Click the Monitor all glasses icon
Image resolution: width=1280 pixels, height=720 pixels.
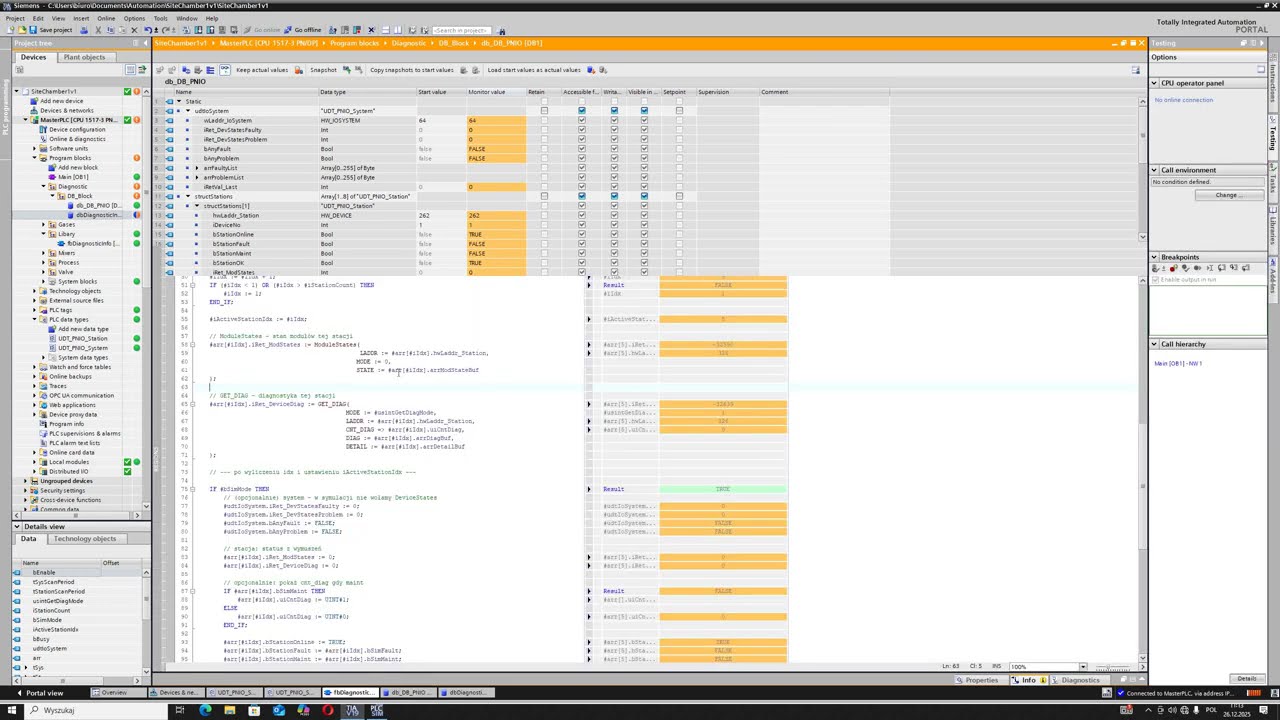[x=225, y=70]
